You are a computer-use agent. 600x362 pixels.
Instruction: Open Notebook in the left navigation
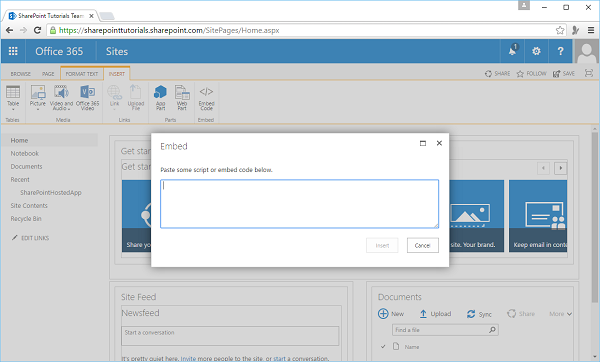pos(24,153)
